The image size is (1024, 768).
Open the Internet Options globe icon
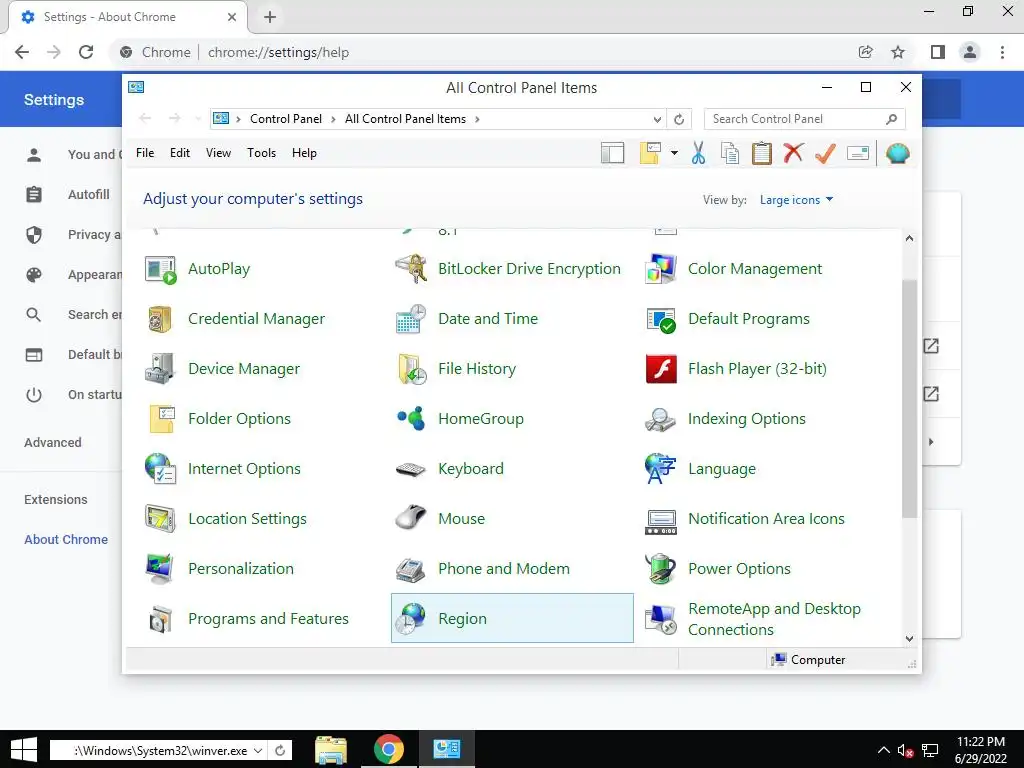(161, 469)
